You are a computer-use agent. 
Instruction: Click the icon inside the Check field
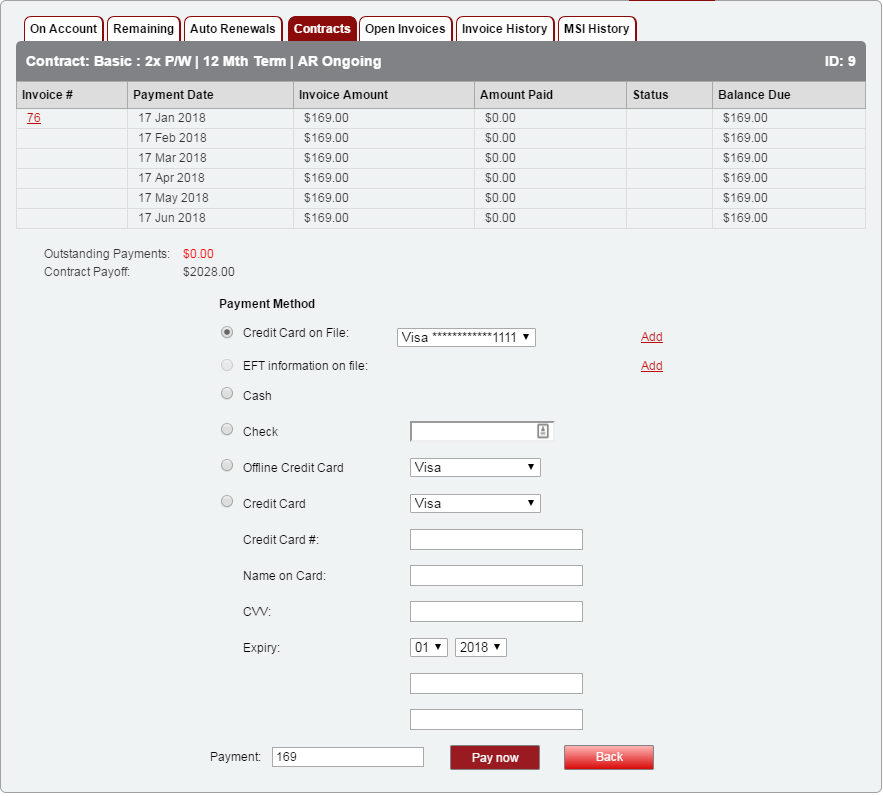pos(543,431)
